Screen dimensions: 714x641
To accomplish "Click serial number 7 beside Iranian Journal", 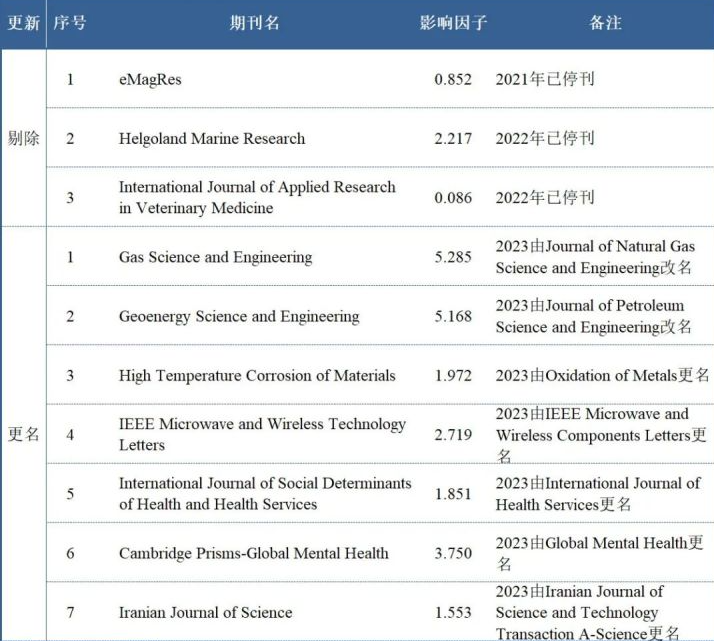I will [x=70, y=612].
